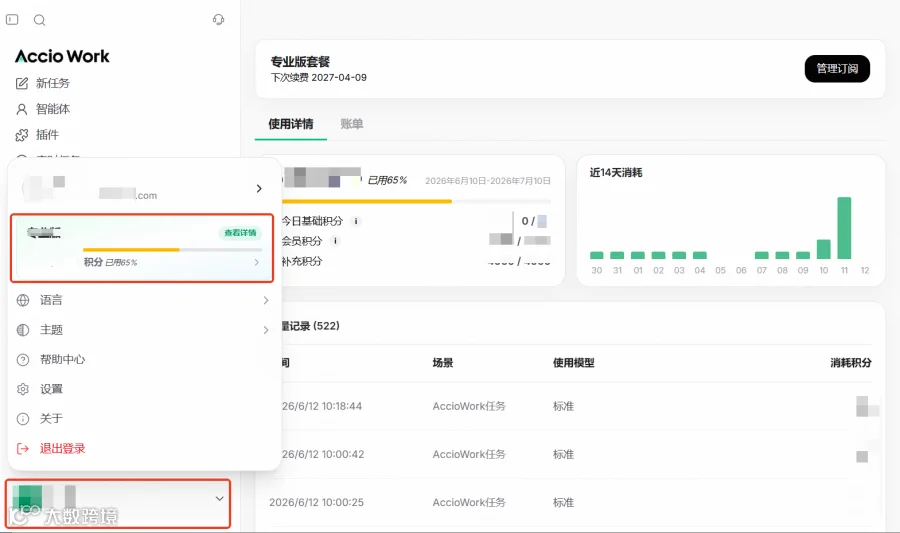Open the 插件 puzzle icon

[22, 135]
